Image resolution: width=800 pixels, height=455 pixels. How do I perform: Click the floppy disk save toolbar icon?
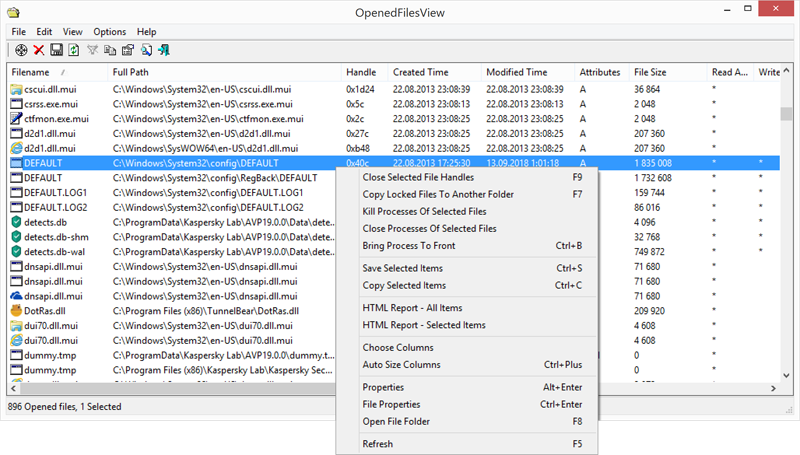coord(56,50)
